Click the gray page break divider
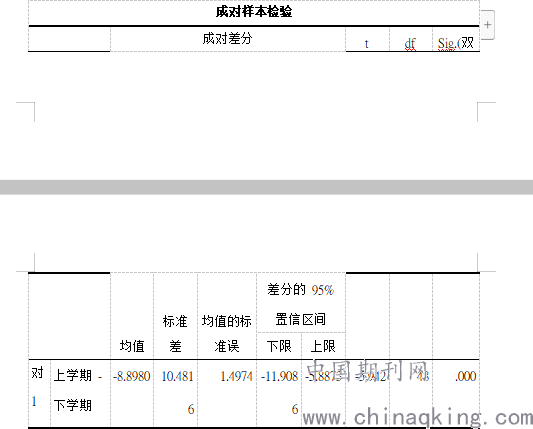 pyautogui.click(x=266, y=187)
